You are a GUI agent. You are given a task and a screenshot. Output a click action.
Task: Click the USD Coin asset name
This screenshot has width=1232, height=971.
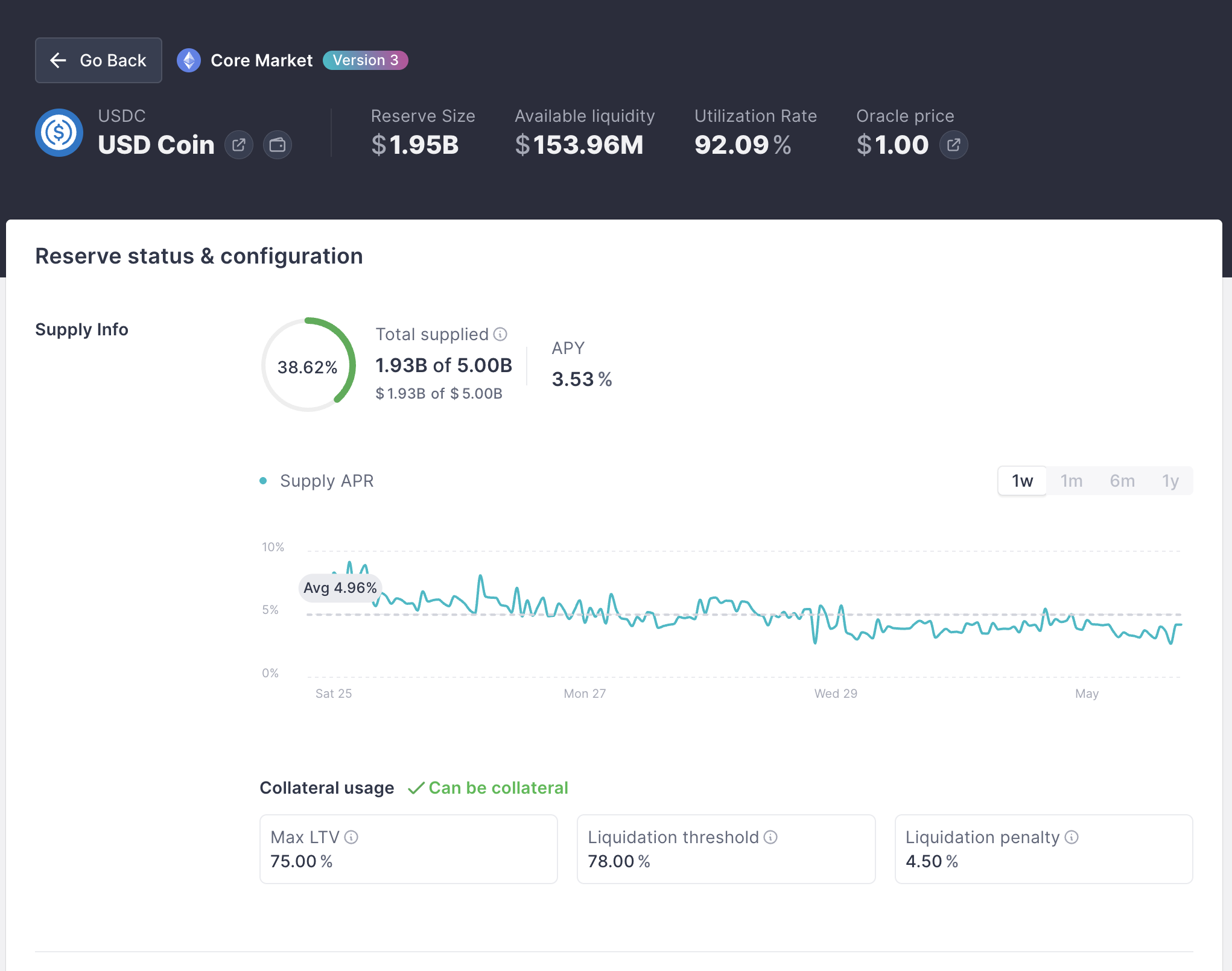click(156, 145)
